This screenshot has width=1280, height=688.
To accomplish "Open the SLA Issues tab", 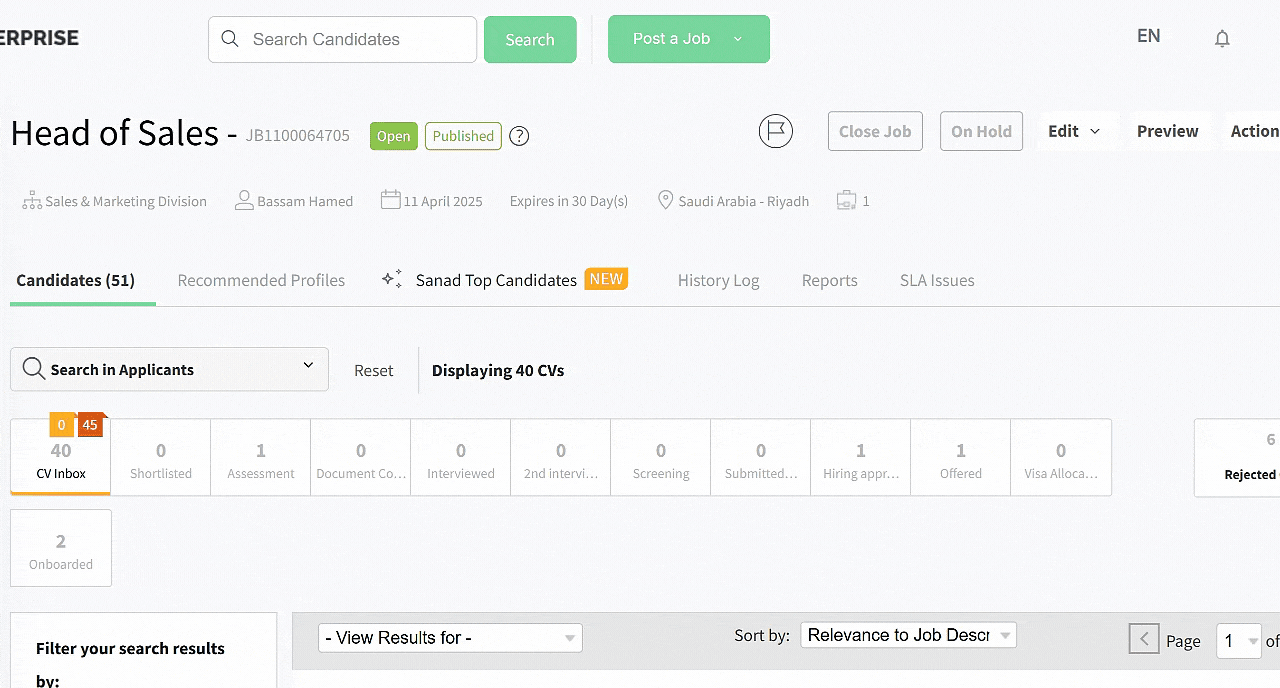I will point(937,280).
